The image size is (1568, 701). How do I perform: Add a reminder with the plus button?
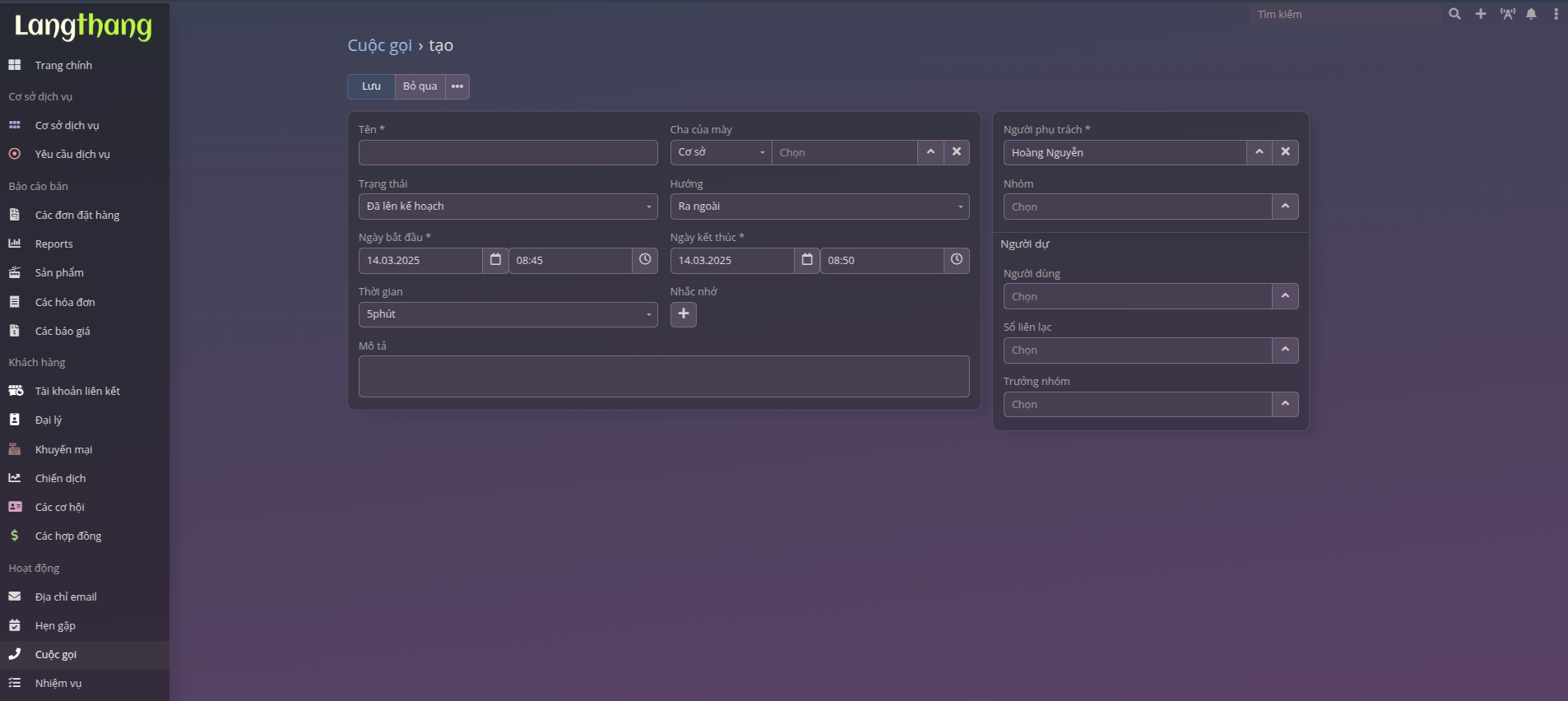tap(683, 314)
